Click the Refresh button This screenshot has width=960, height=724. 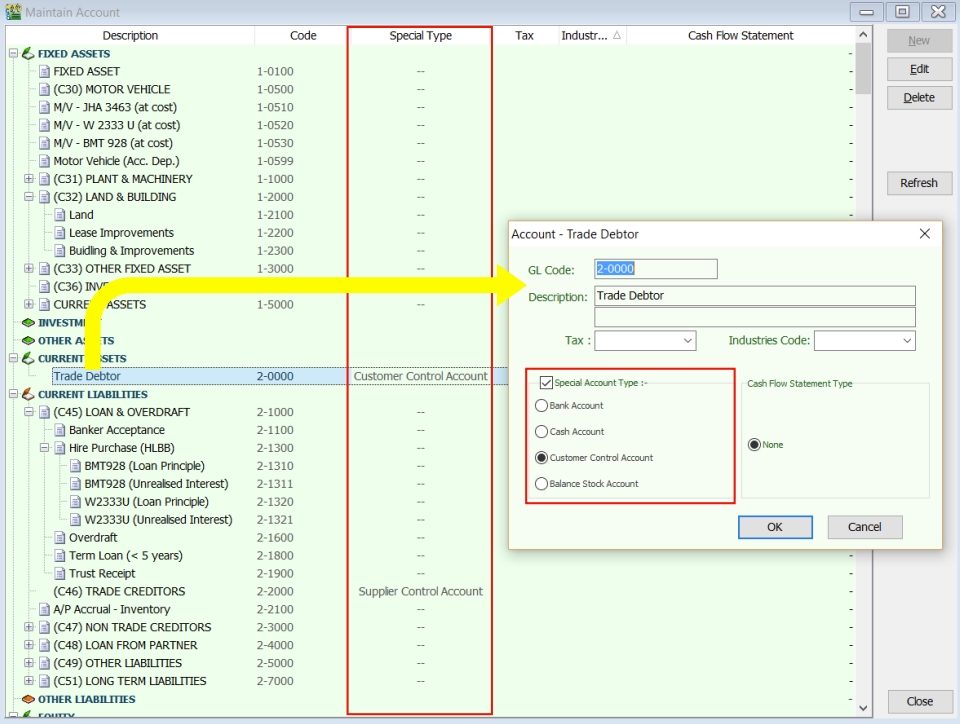coord(918,183)
